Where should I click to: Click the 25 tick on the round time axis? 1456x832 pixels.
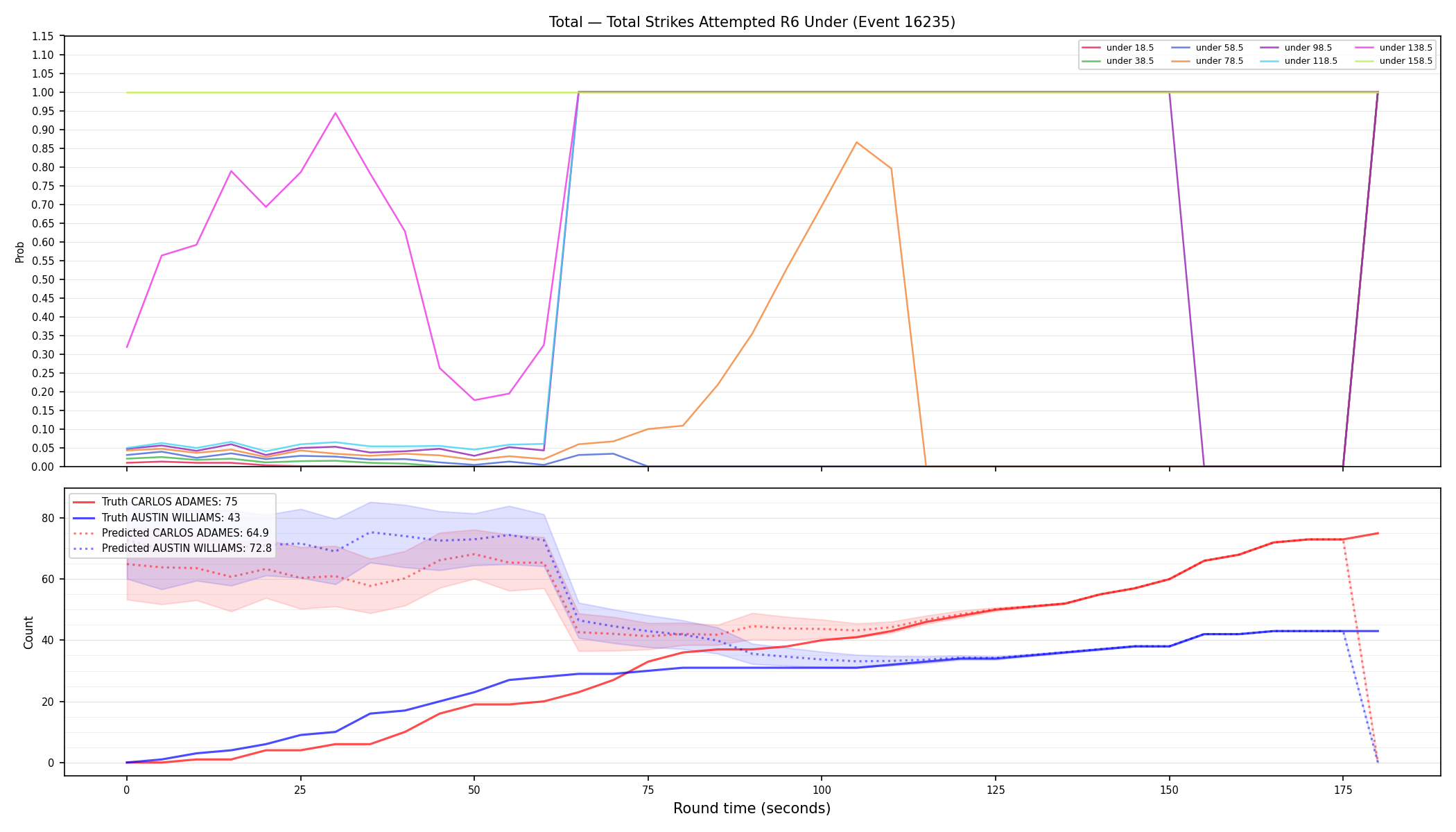[x=300, y=789]
